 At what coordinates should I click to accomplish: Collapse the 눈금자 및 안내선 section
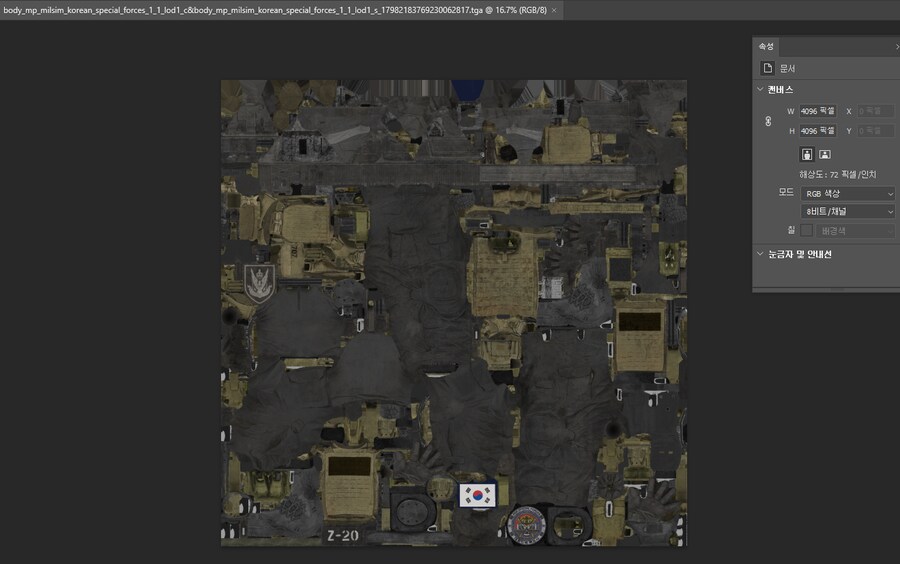coord(760,254)
